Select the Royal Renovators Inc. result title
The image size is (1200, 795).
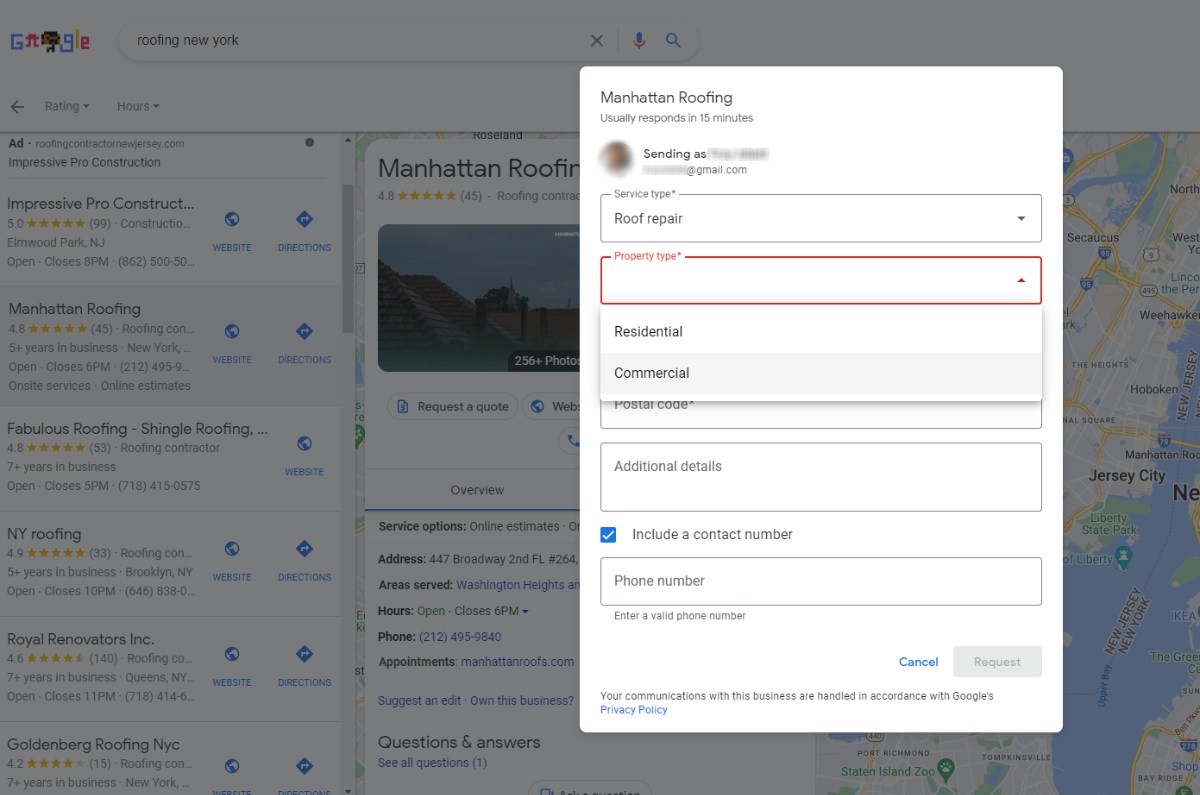80,639
